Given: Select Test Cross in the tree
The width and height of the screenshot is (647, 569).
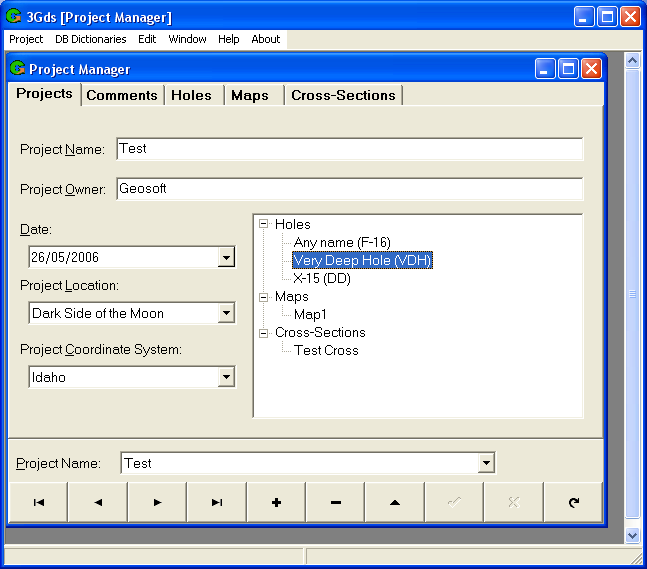Looking at the screenshot, I should coord(326,350).
